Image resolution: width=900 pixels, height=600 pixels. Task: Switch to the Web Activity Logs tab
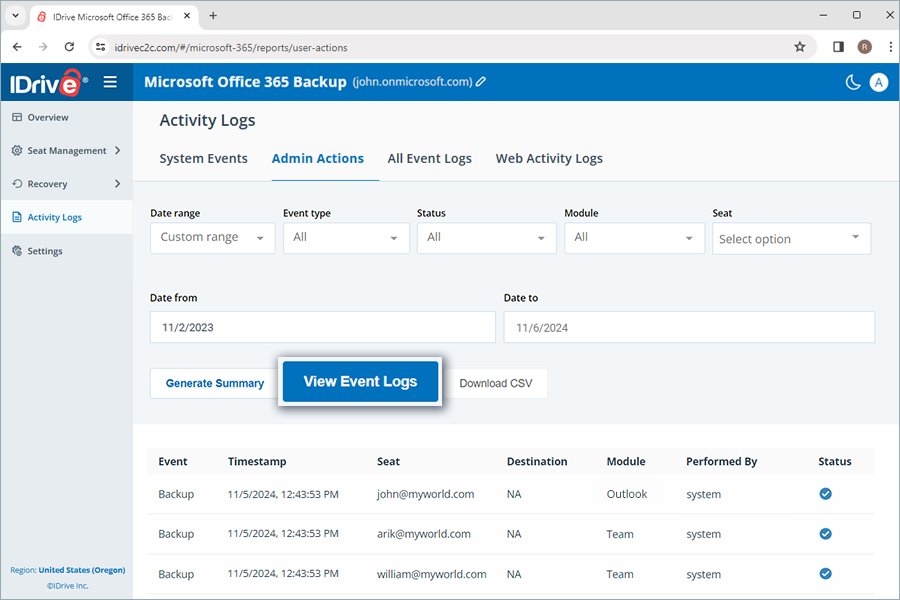click(x=549, y=158)
